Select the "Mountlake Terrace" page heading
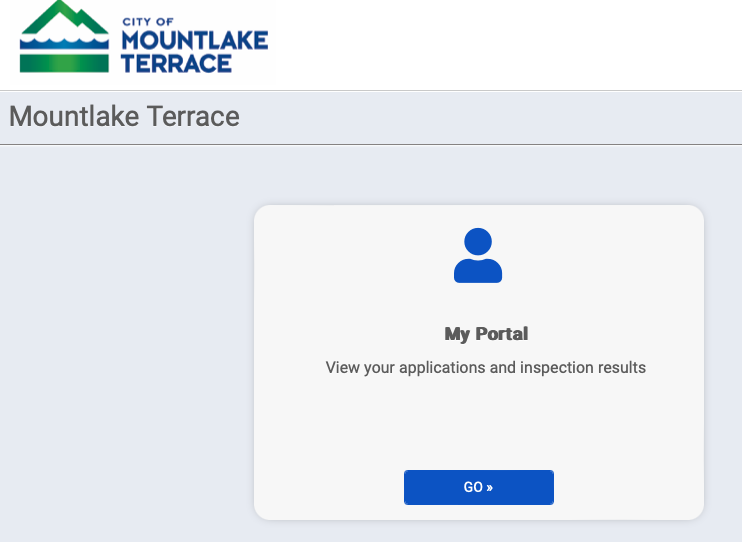Screen dimensions: 742x542 [124, 117]
